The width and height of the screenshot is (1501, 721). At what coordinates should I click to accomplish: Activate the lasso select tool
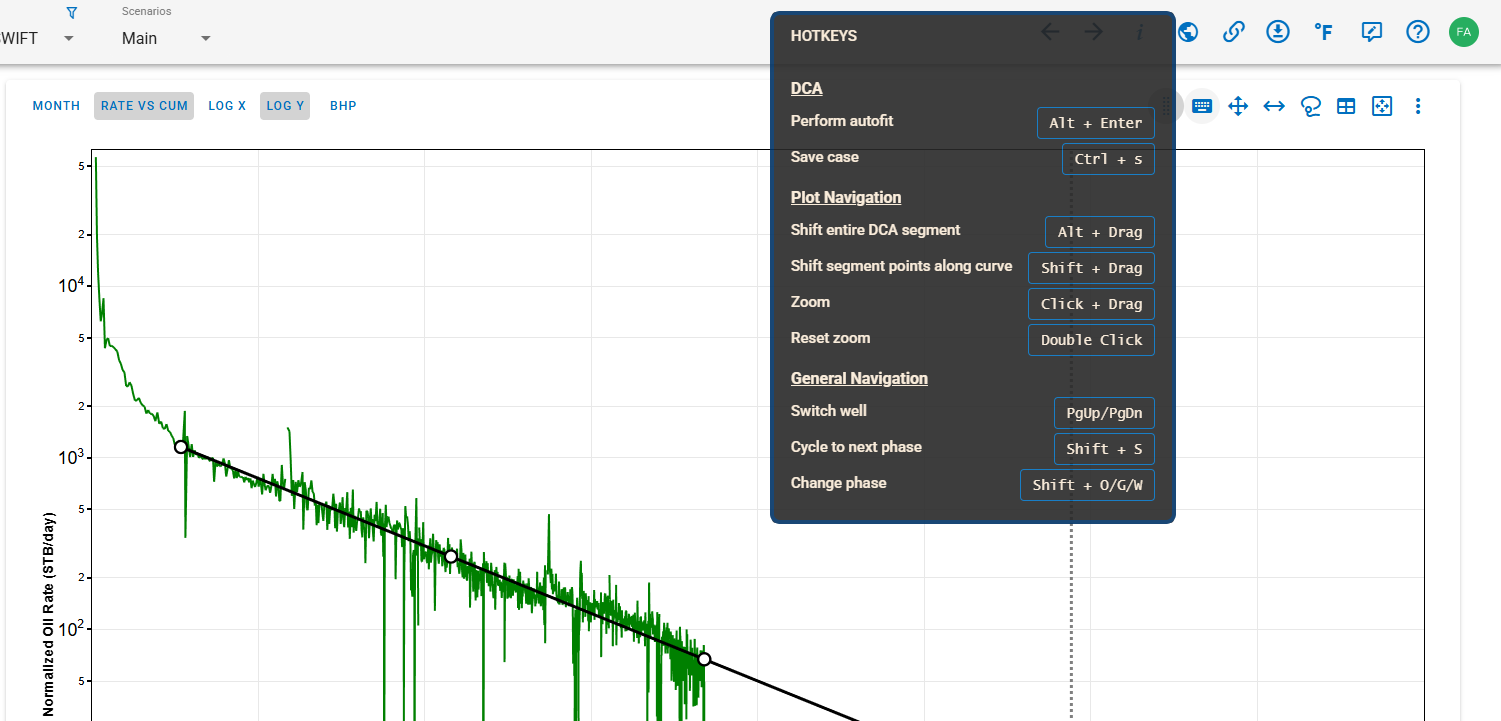click(x=1311, y=106)
